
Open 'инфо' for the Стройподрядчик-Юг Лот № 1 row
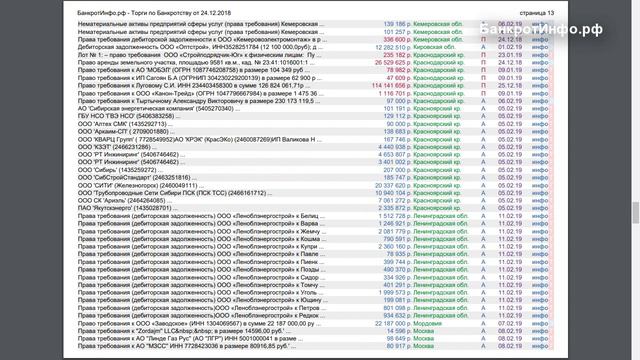[x=540, y=55]
